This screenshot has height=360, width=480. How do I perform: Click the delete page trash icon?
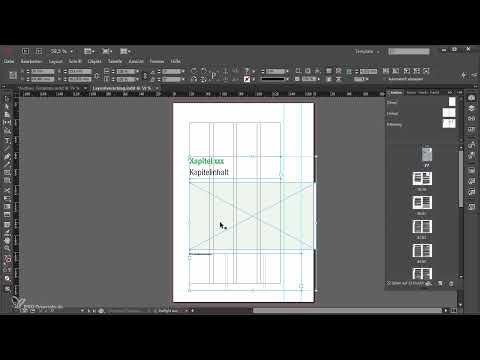[x=451, y=284]
